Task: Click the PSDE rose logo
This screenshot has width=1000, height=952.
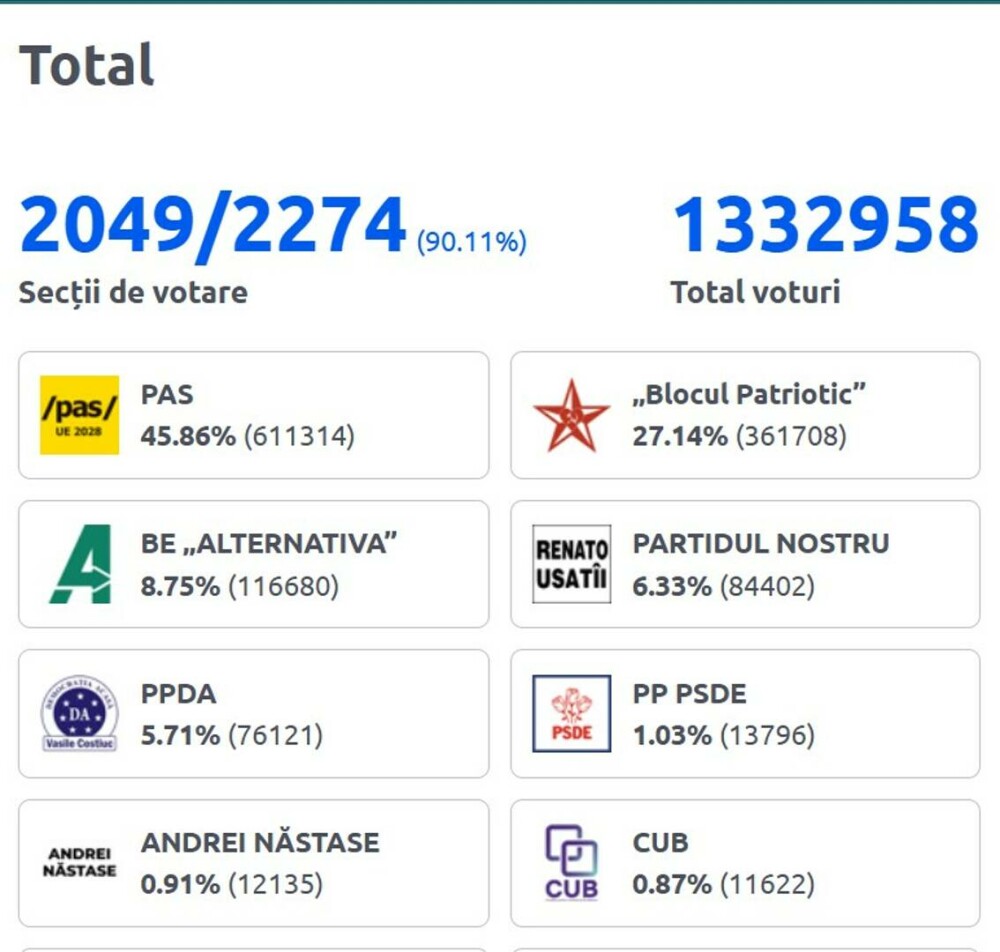Action: pyautogui.click(x=571, y=713)
